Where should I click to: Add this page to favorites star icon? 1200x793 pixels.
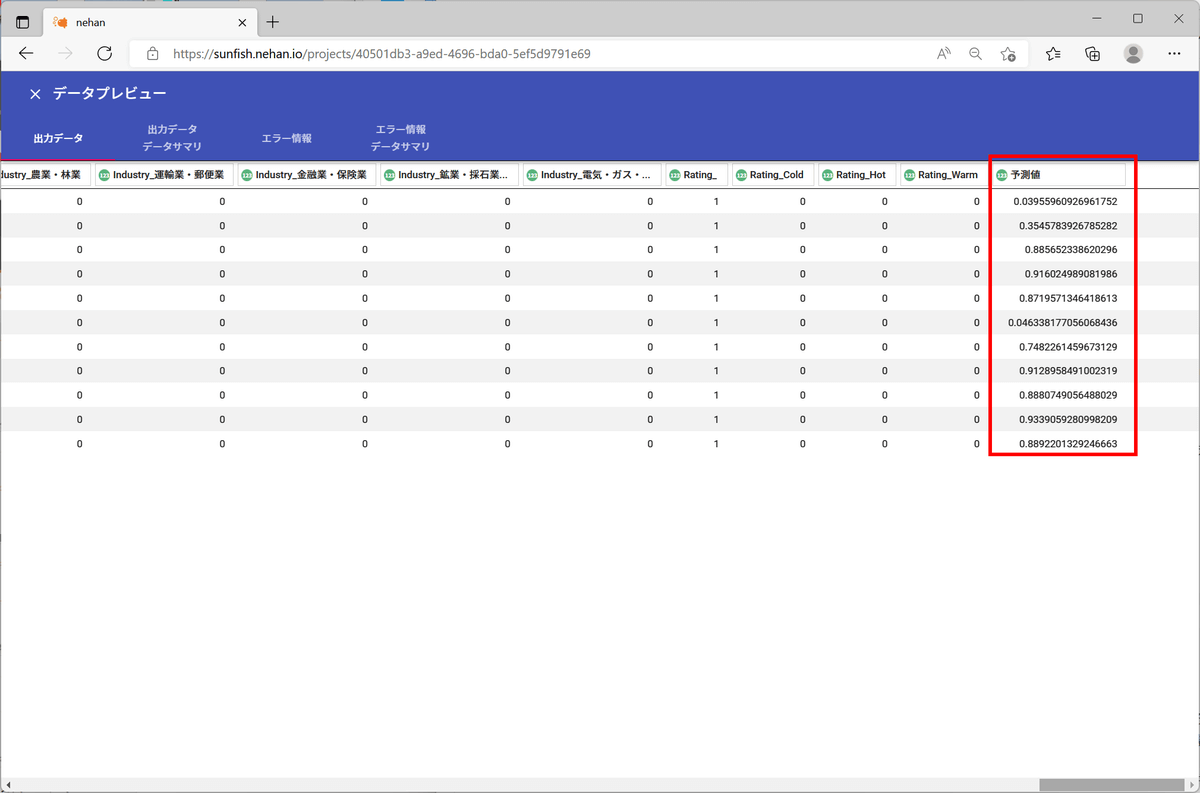pyautogui.click(x=1008, y=54)
